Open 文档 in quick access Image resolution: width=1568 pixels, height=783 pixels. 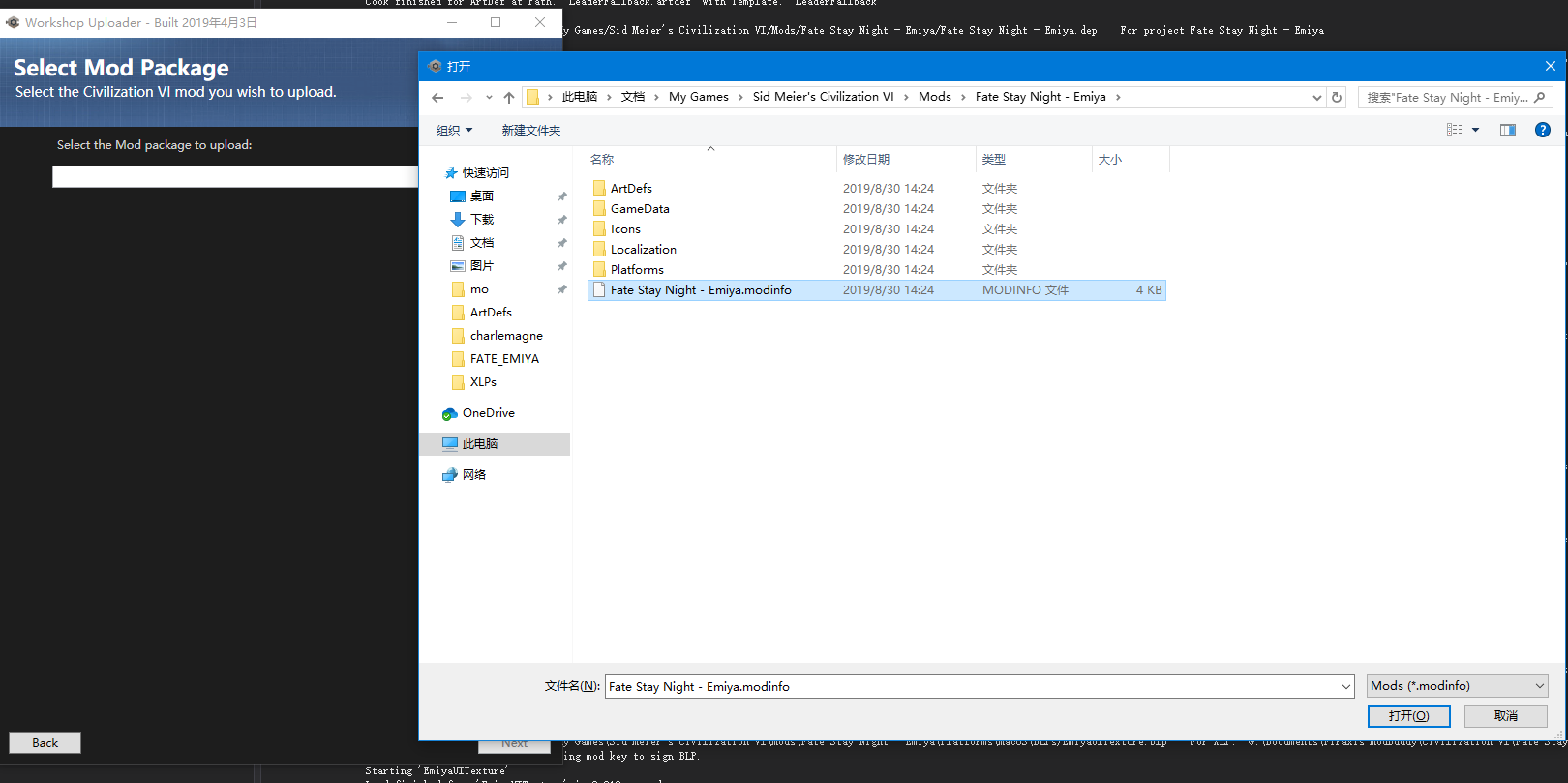481,242
